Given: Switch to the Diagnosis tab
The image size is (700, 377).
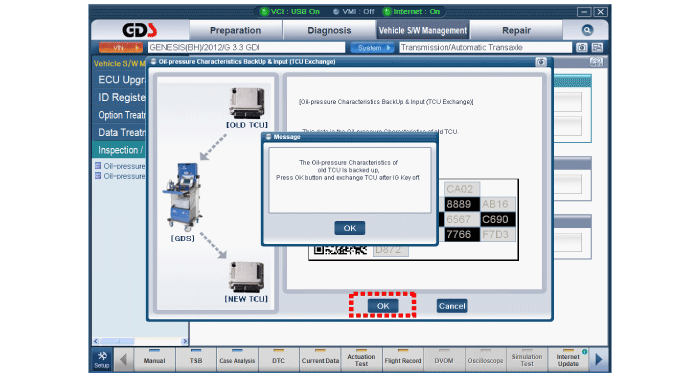Looking at the screenshot, I should (329, 30).
